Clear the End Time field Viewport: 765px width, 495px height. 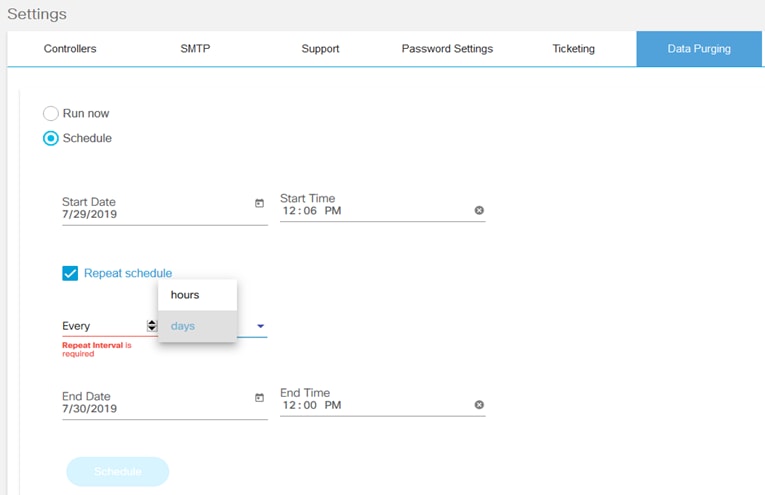479,404
